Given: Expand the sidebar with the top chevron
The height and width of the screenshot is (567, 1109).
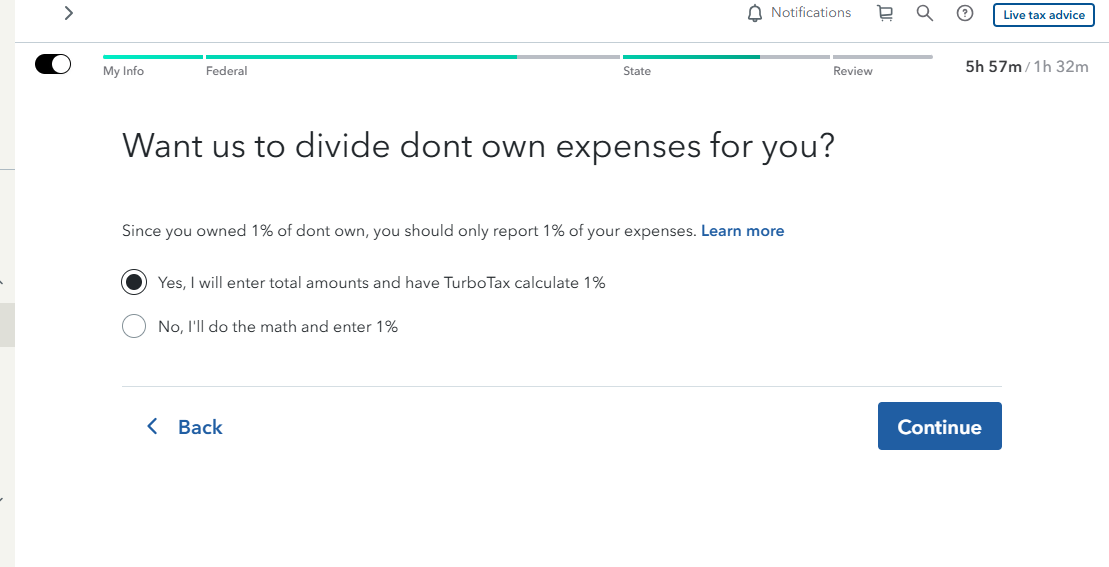Looking at the screenshot, I should [69, 13].
